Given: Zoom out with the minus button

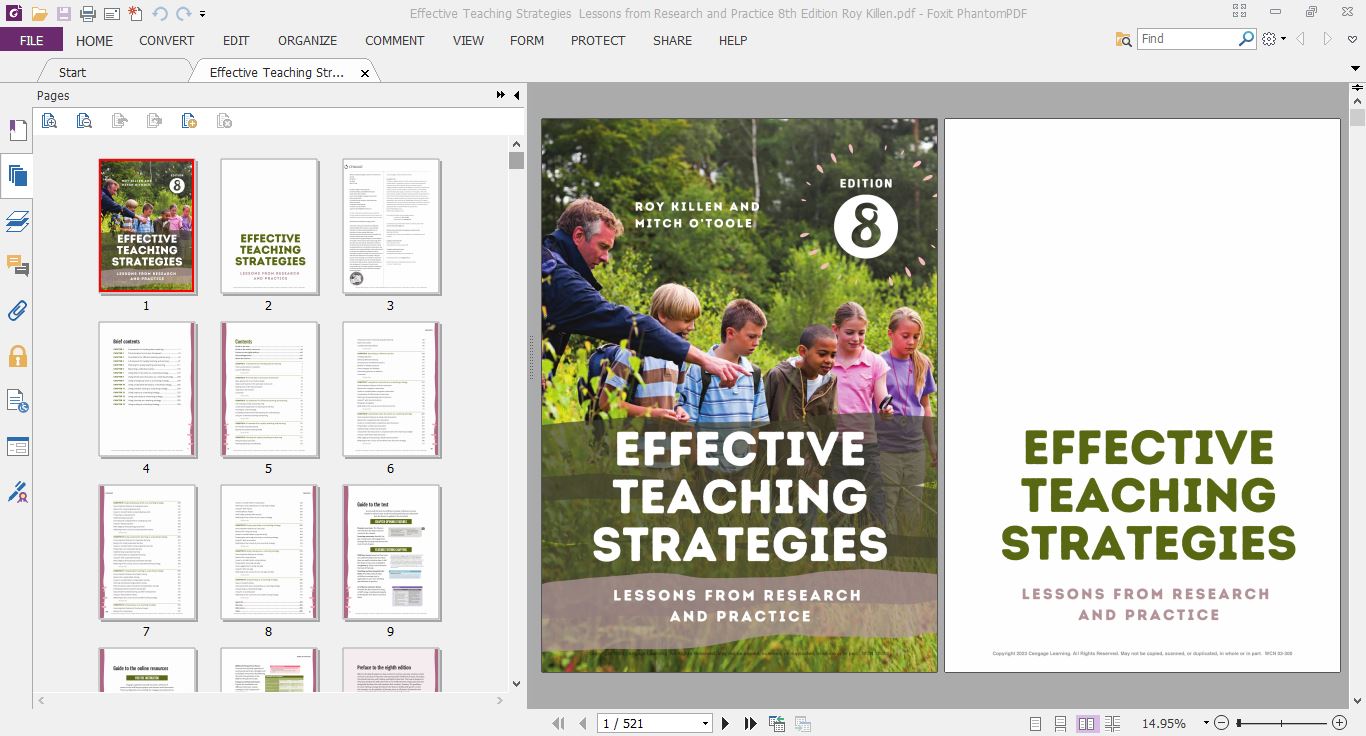Looking at the screenshot, I should pyautogui.click(x=1222, y=723).
